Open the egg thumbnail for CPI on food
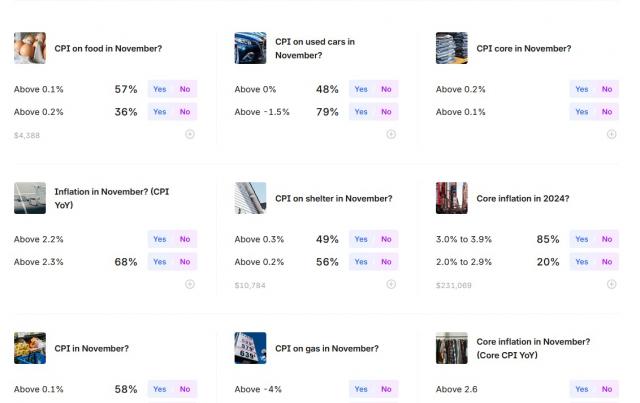Screen dimensions: 640x403 [30, 48]
